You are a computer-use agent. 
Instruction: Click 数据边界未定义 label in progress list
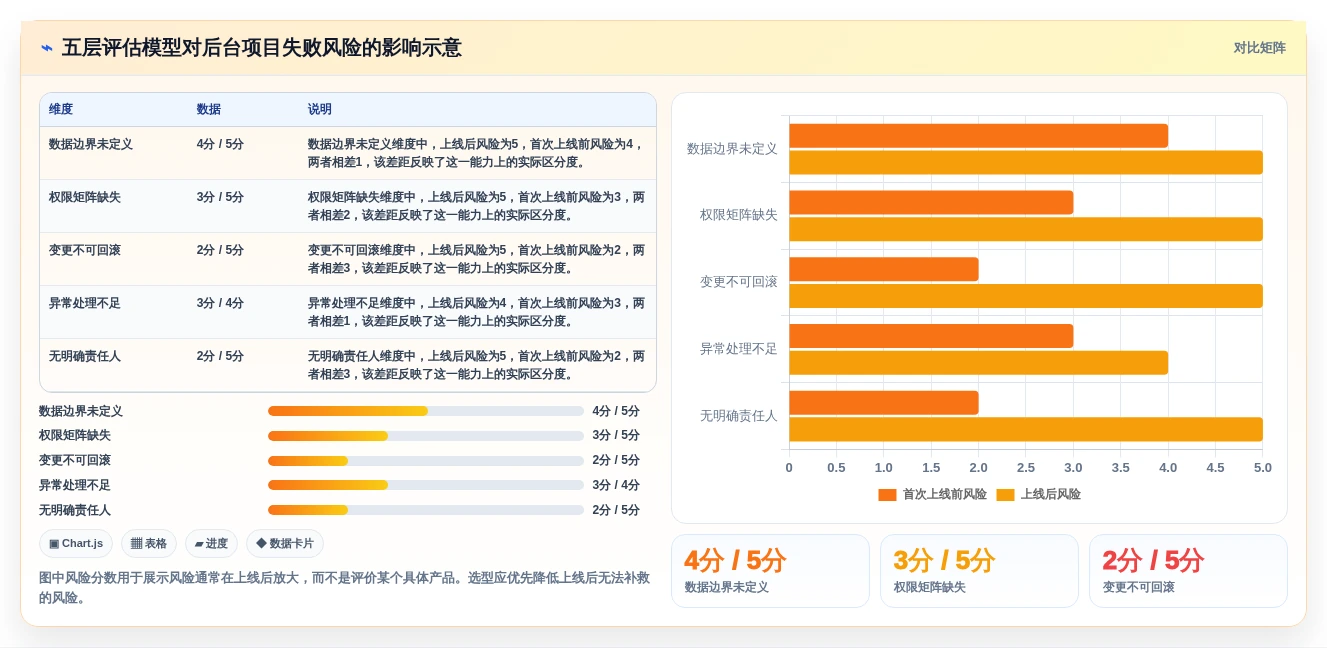(81, 411)
